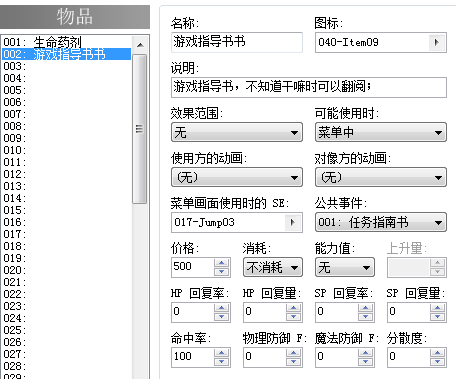Viewport: 456px width, 379px height.
Task: Select empty slot 005 in item list
Action: 66,90
